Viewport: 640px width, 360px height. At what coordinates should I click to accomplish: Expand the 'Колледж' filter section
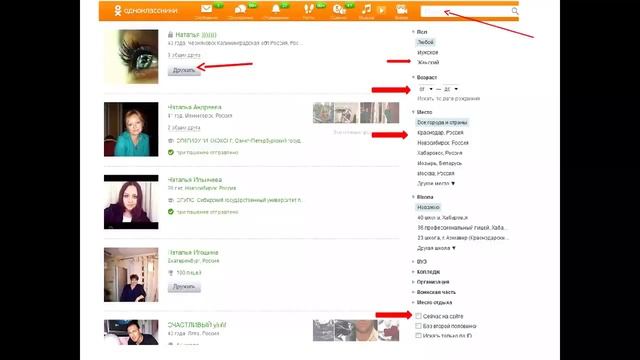tap(426, 272)
